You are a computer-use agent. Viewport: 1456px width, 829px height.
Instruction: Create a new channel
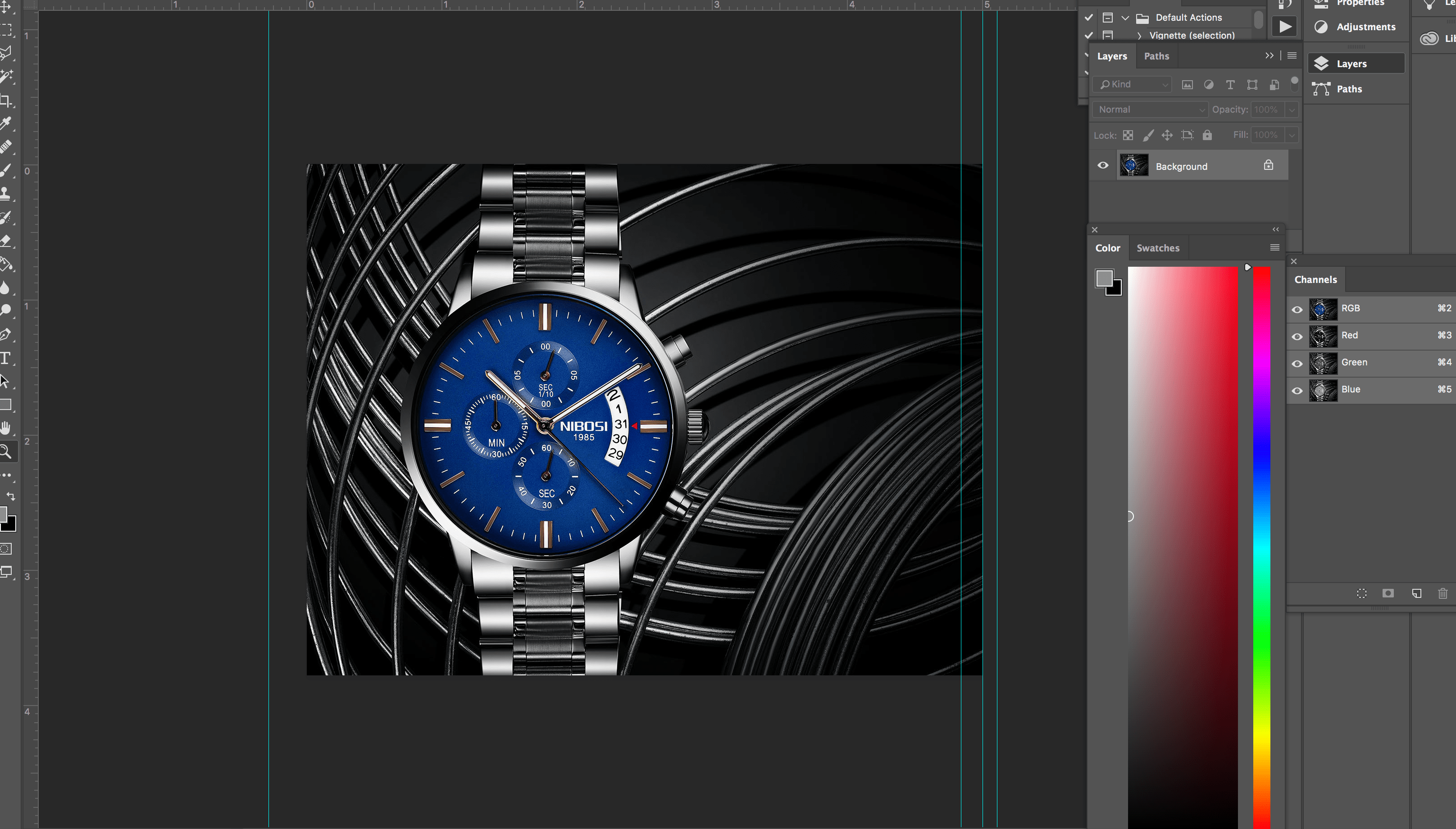[1416, 593]
